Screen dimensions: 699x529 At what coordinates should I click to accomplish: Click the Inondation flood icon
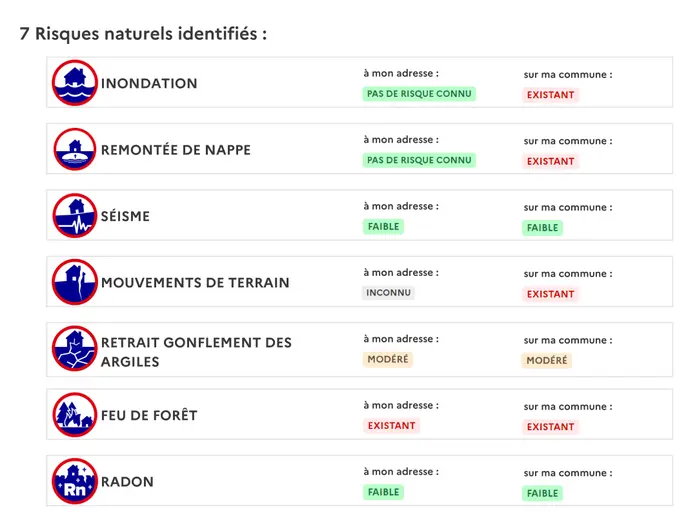coord(74,82)
